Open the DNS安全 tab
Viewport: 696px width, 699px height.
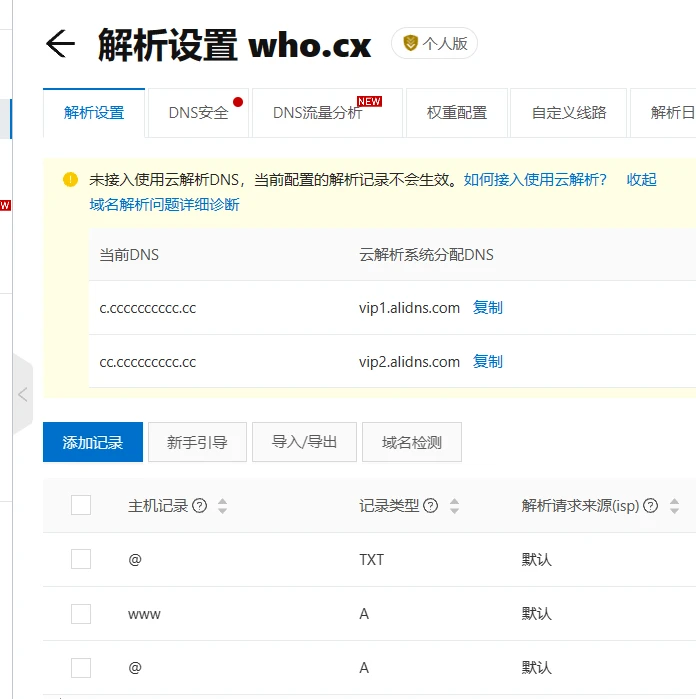pyautogui.click(x=198, y=113)
